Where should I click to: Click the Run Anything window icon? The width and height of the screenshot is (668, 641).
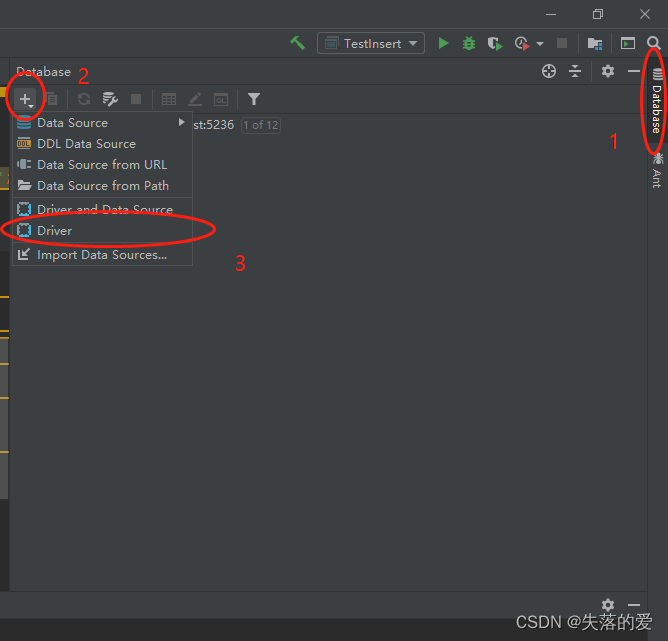coord(628,43)
